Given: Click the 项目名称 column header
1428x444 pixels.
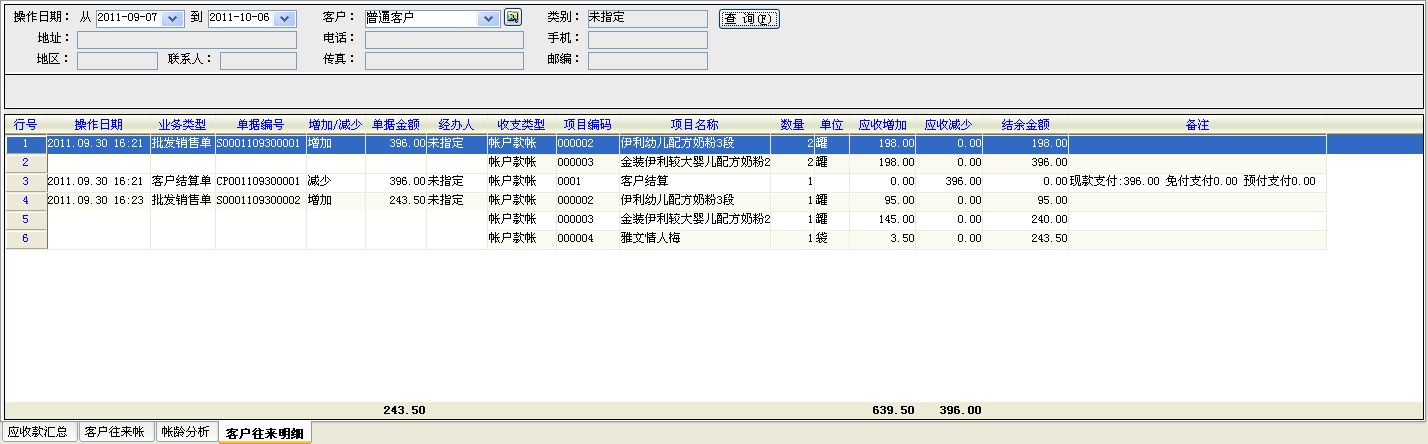Looking at the screenshot, I should pos(694,125).
